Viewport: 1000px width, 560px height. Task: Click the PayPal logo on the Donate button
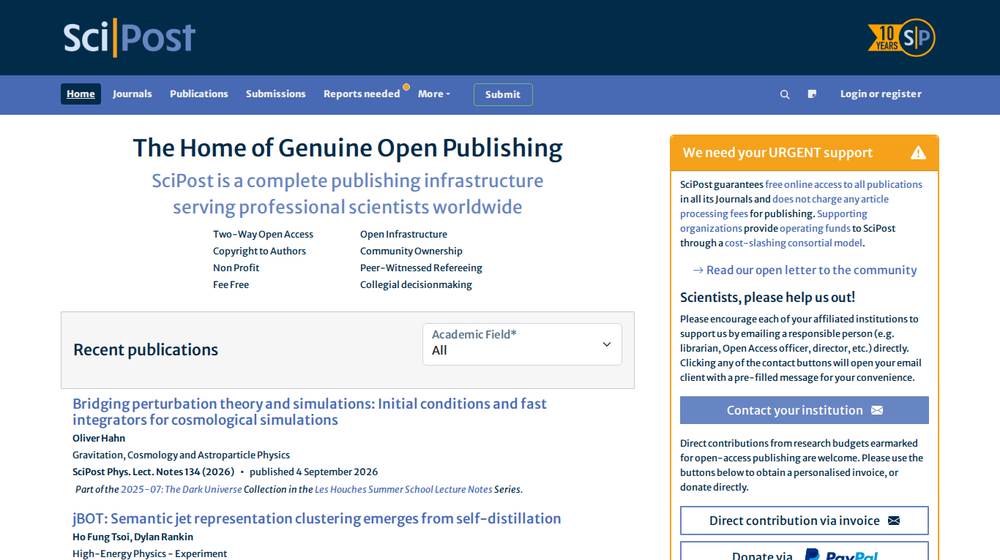pos(841,554)
